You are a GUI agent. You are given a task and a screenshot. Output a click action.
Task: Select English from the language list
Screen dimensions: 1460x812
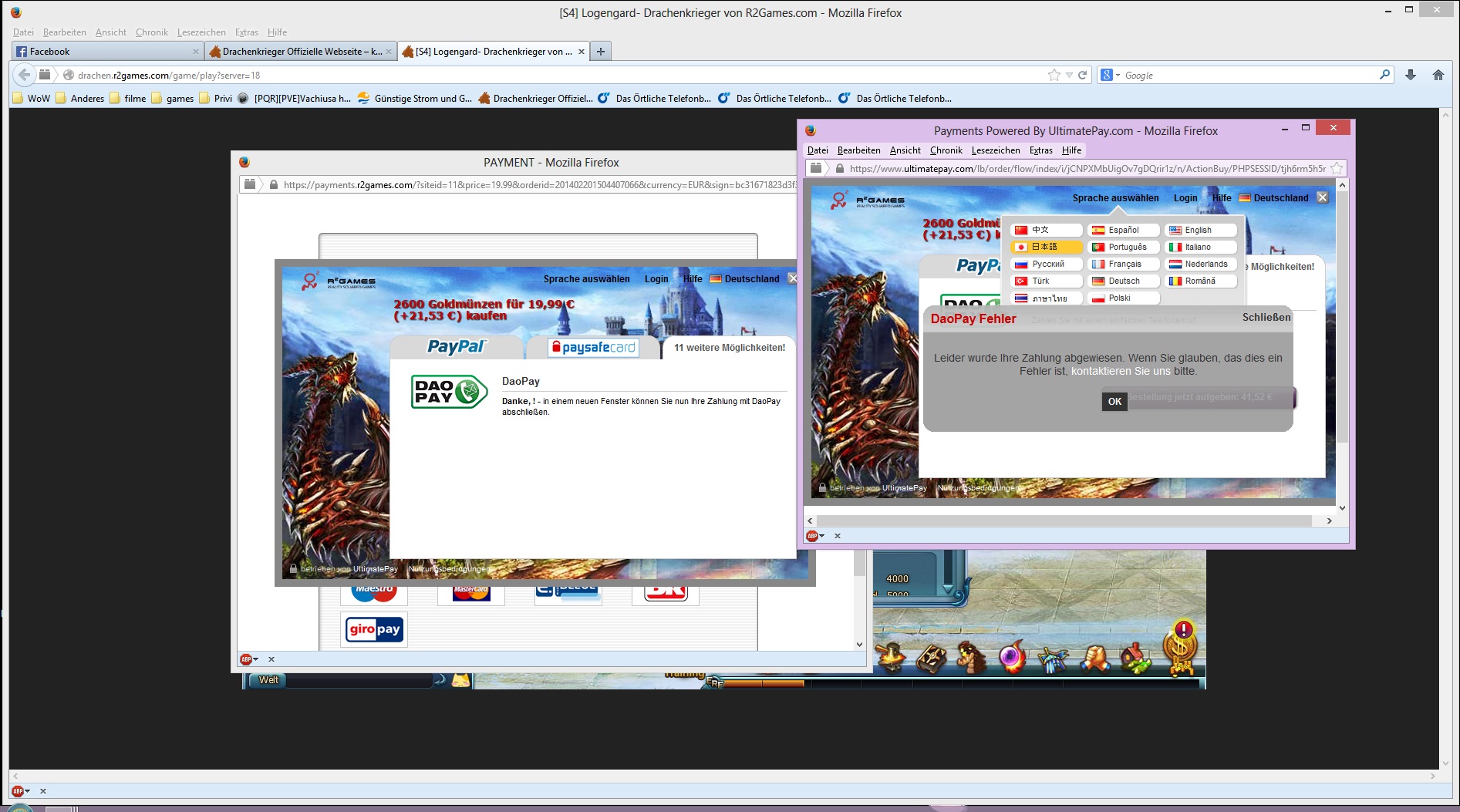point(1200,230)
